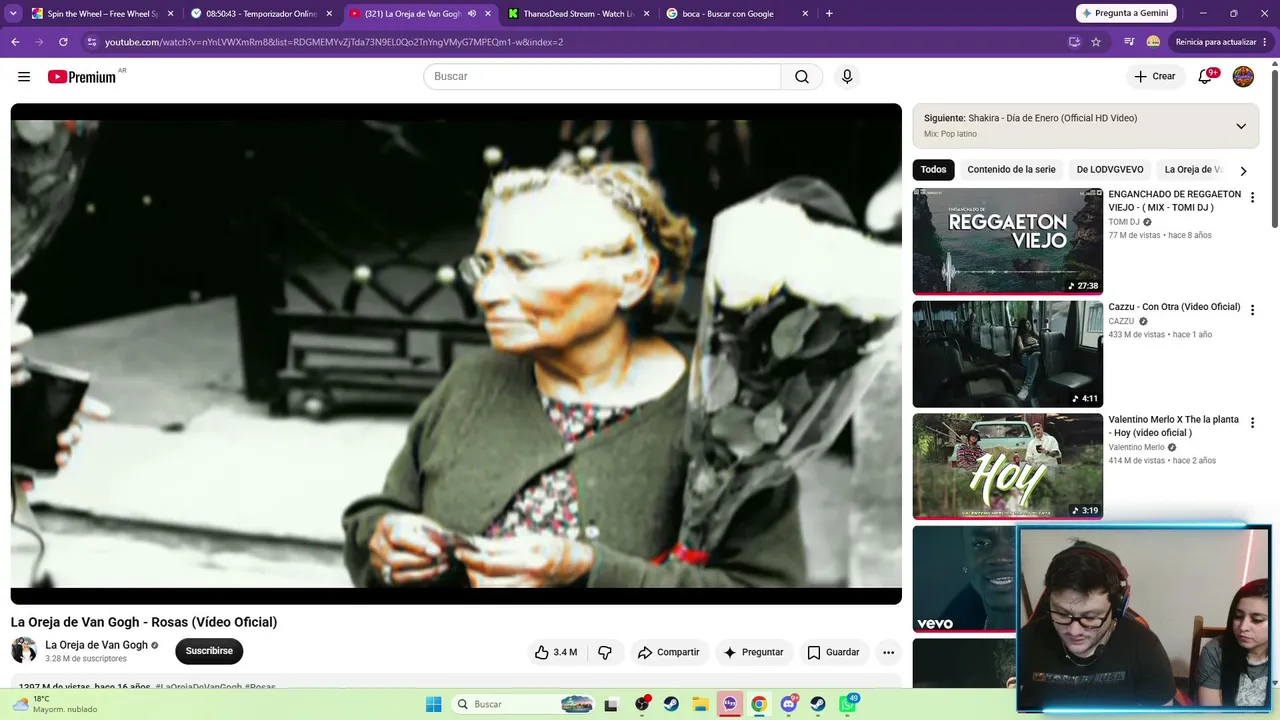Select the De LODVGVEVO chip
Viewport: 1280px width, 720px height.
point(1110,170)
